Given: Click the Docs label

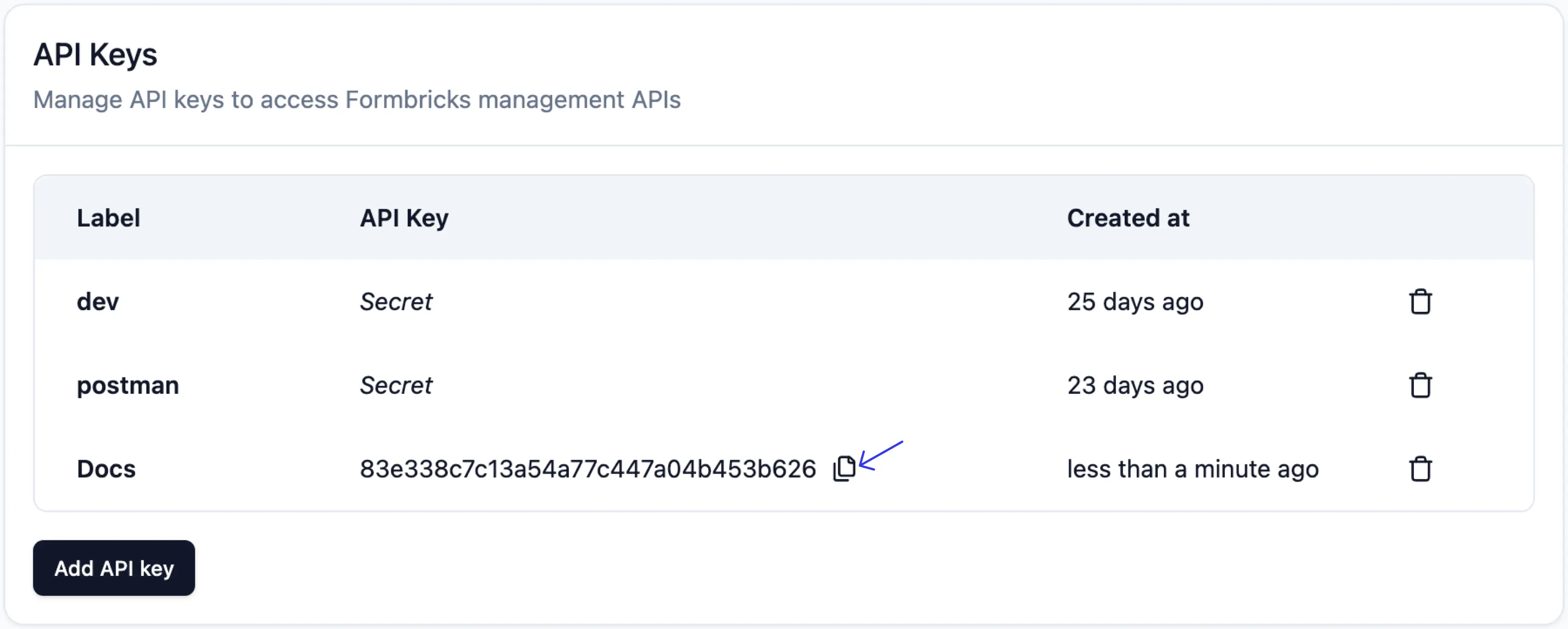Looking at the screenshot, I should [x=106, y=469].
